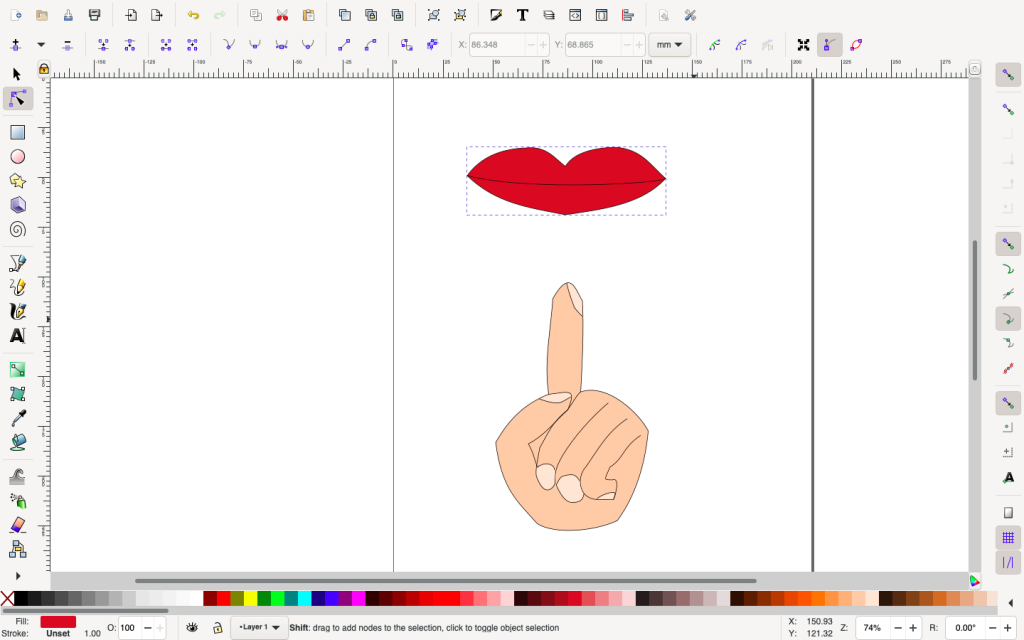Click Object to Path icon
1024x640 pixels.
pyautogui.click(x=406, y=44)
